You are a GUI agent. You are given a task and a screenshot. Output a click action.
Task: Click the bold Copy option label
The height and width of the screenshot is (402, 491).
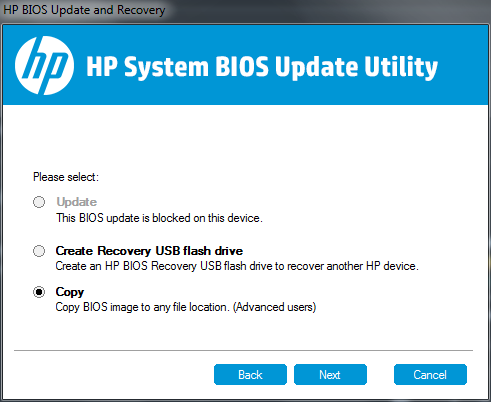coord(70,292)
